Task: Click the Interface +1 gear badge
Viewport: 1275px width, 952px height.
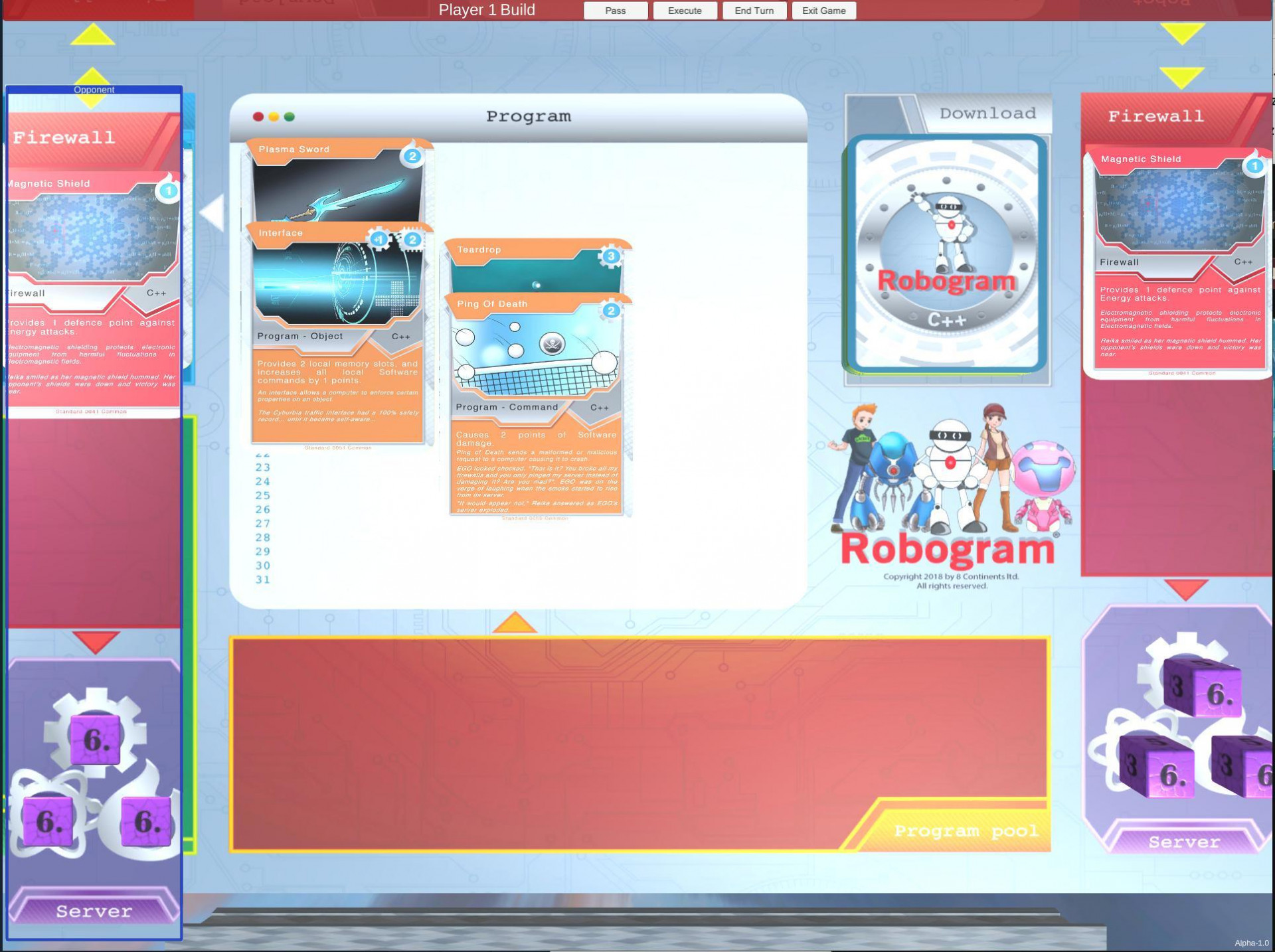Action: (379, 239)
